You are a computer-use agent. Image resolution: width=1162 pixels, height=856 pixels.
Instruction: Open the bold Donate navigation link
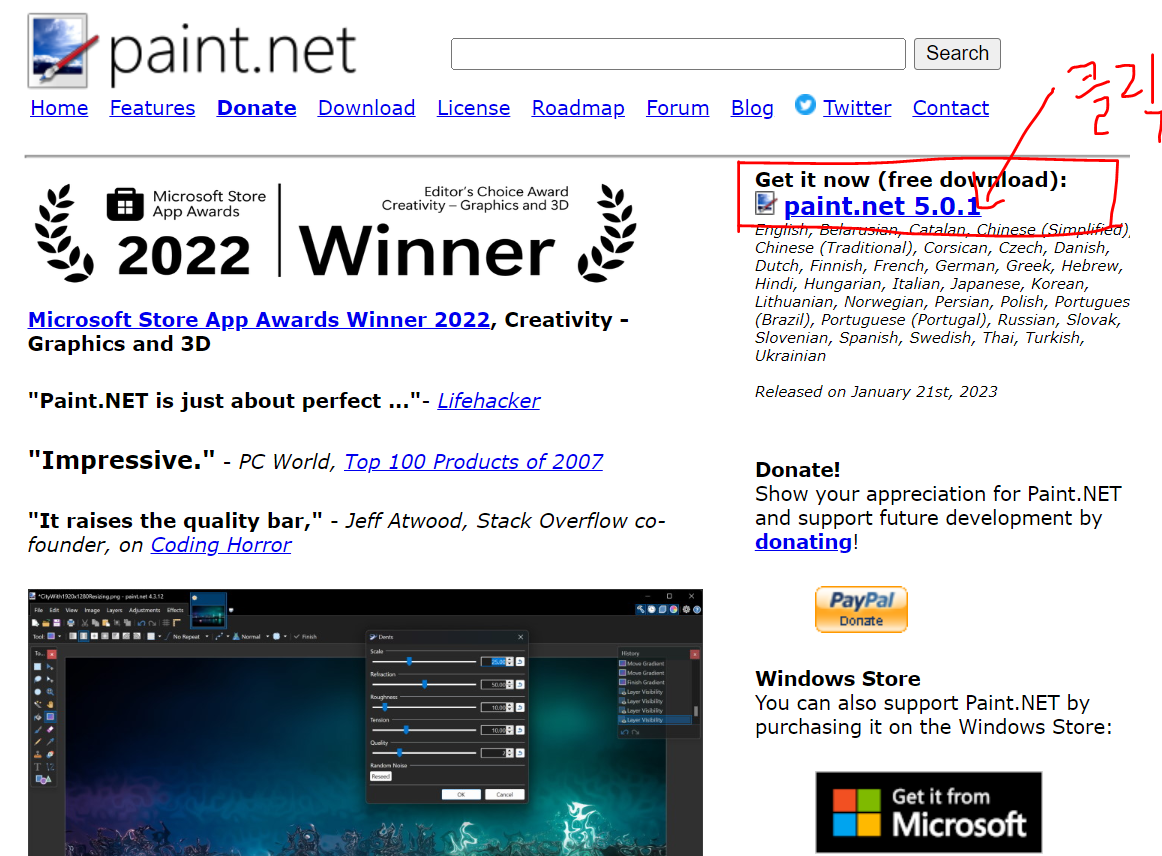[256, 108]
